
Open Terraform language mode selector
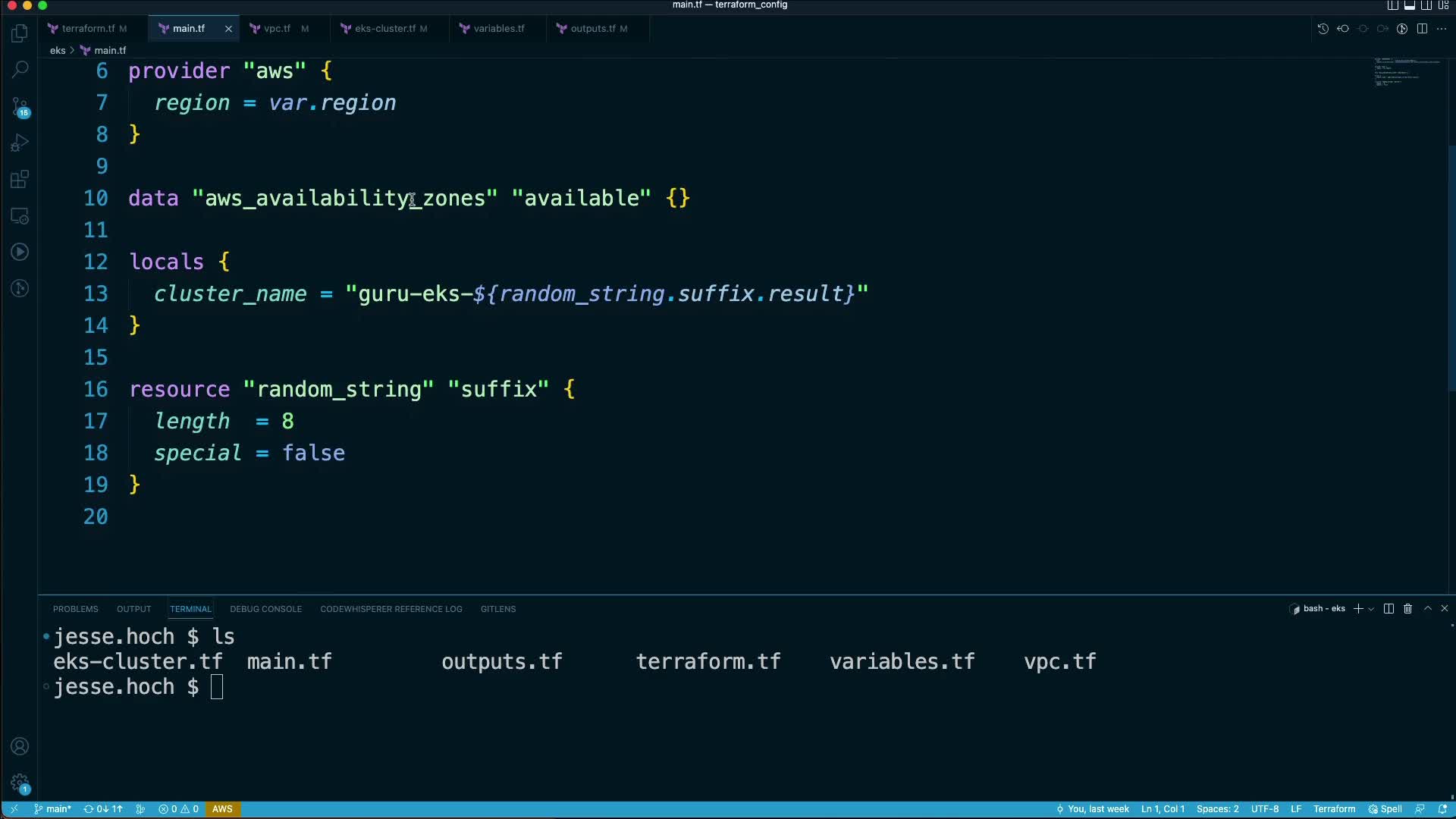(x=1334, y=809)
